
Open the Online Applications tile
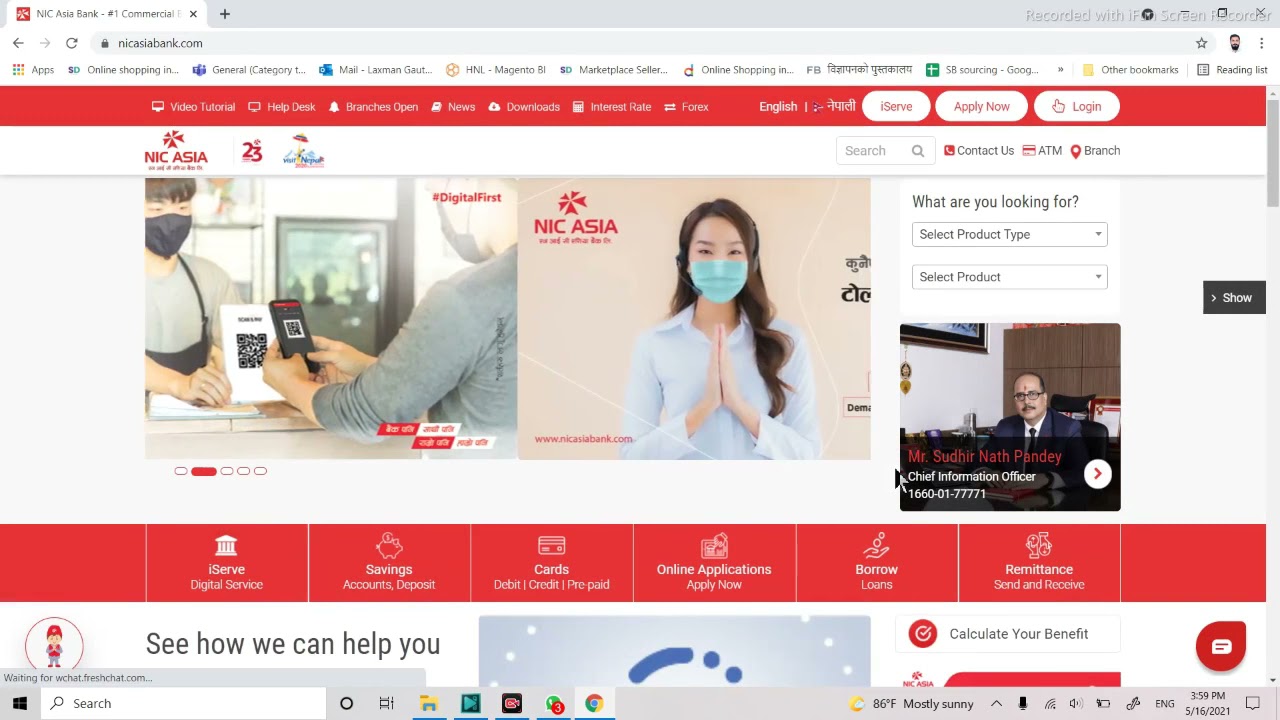click(714, 563)
